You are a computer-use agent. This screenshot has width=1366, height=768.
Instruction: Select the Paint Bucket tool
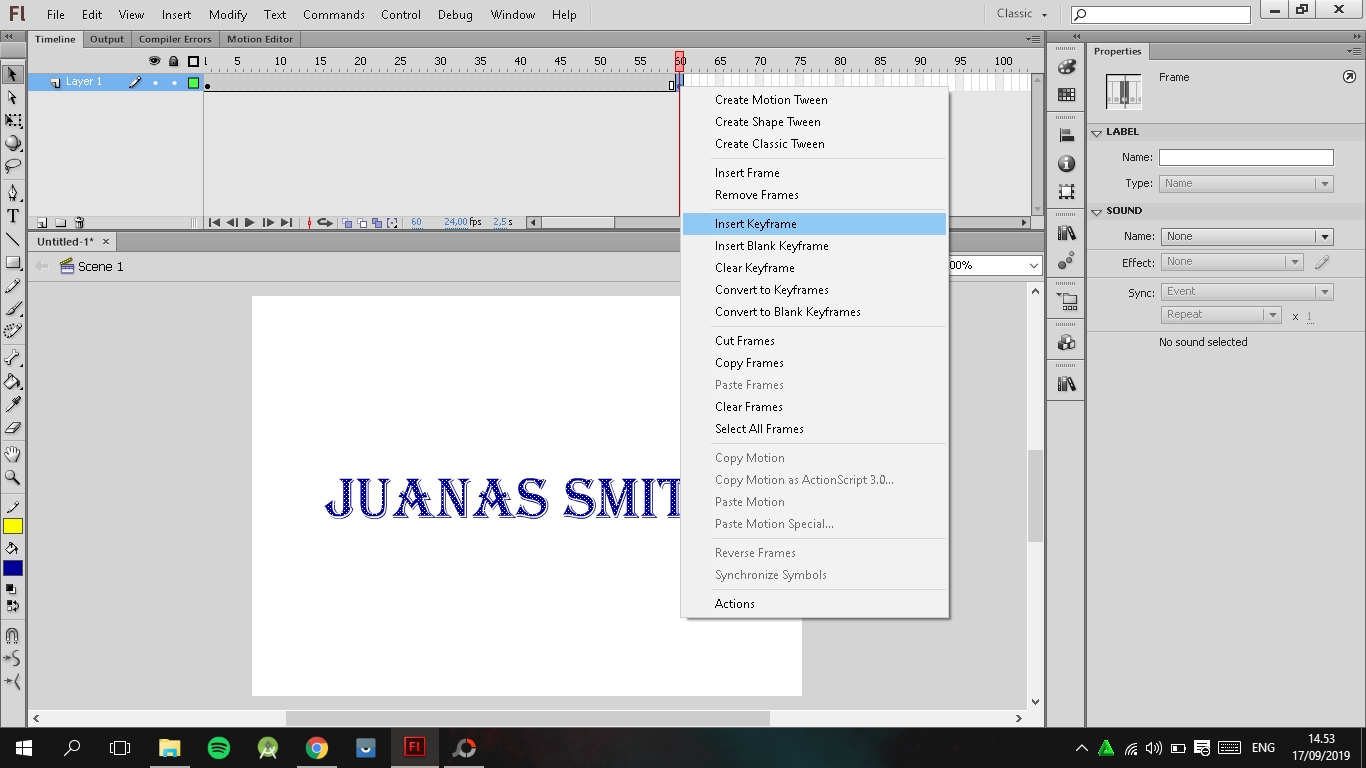pyautogui.click(x=13, y=382)
